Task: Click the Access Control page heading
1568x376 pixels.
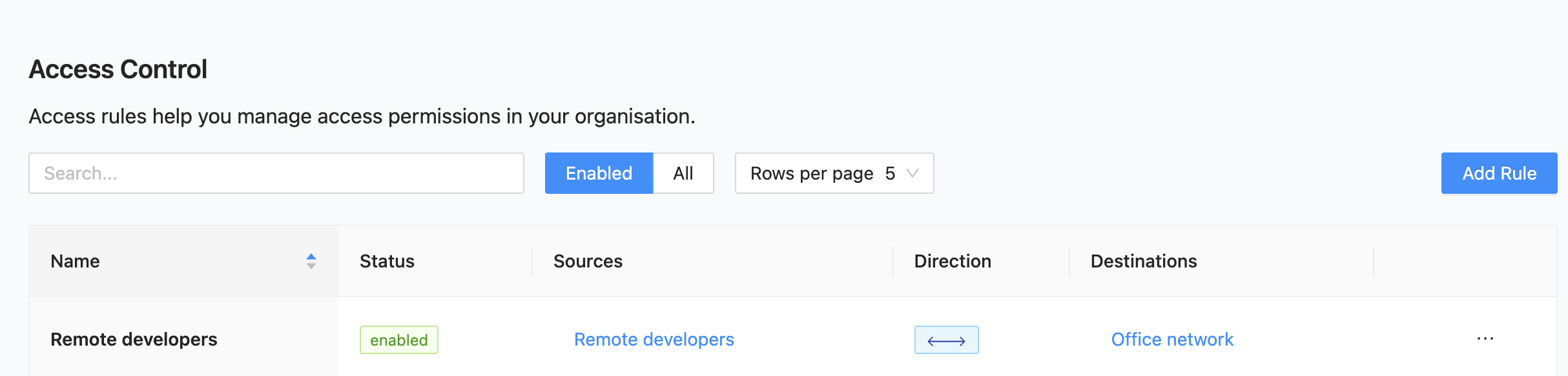Action: click(118, 69)
